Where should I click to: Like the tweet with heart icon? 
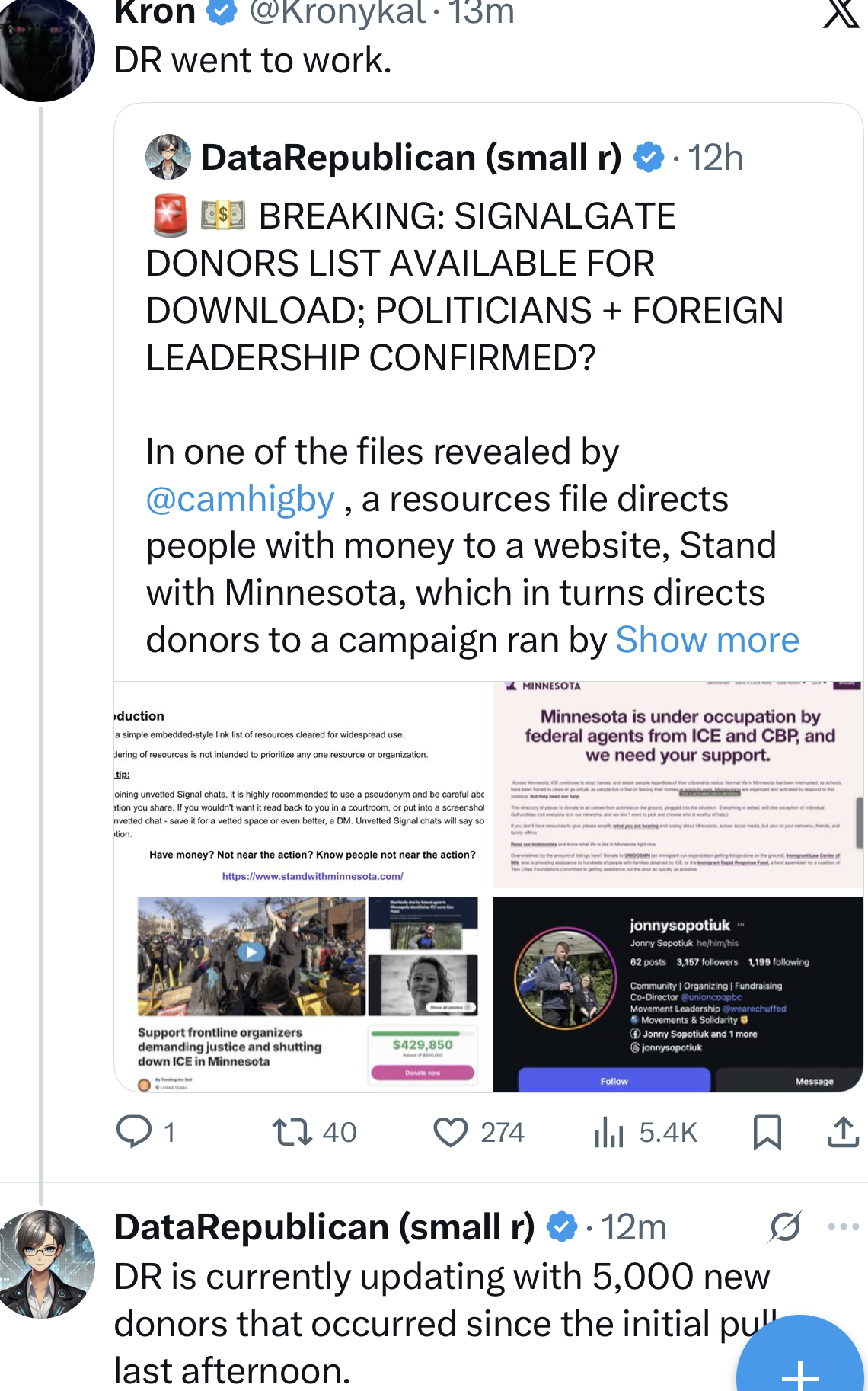451,1131
